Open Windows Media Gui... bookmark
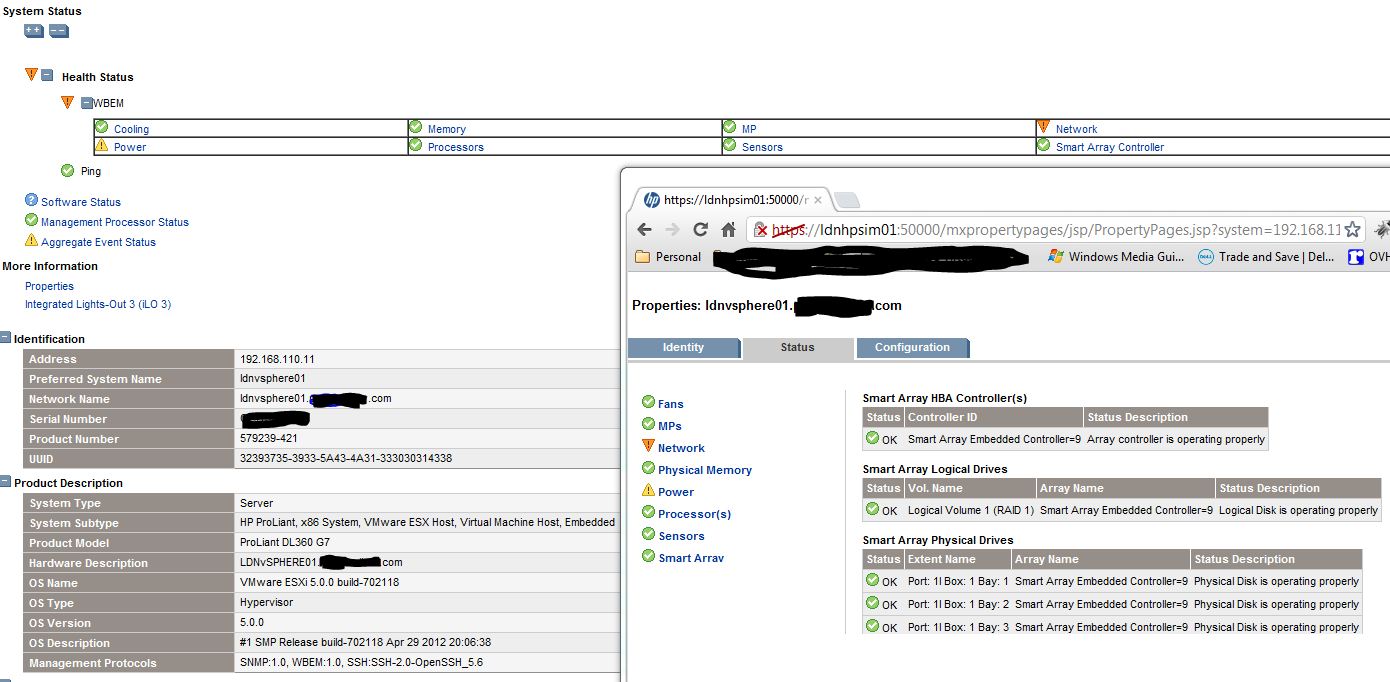The height and width of the screenshot is (682, 1390). (1115, 257)
